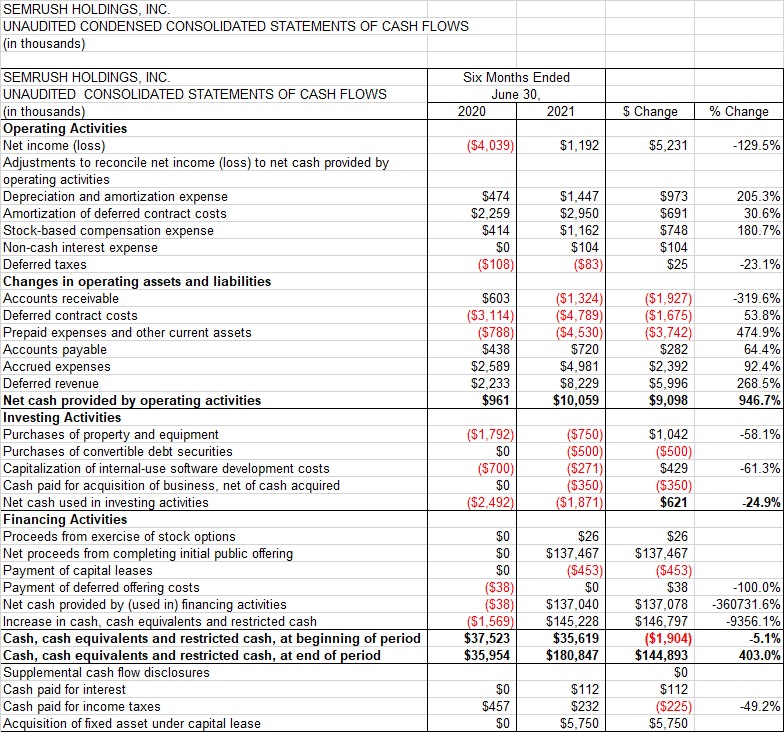784x732 pixels.
Task: Select top title "UNAUDITED CONDENSED CONSOLIDATED STATEMENTS OF CASH FLOWS"
Action: [x=236, y=26]
